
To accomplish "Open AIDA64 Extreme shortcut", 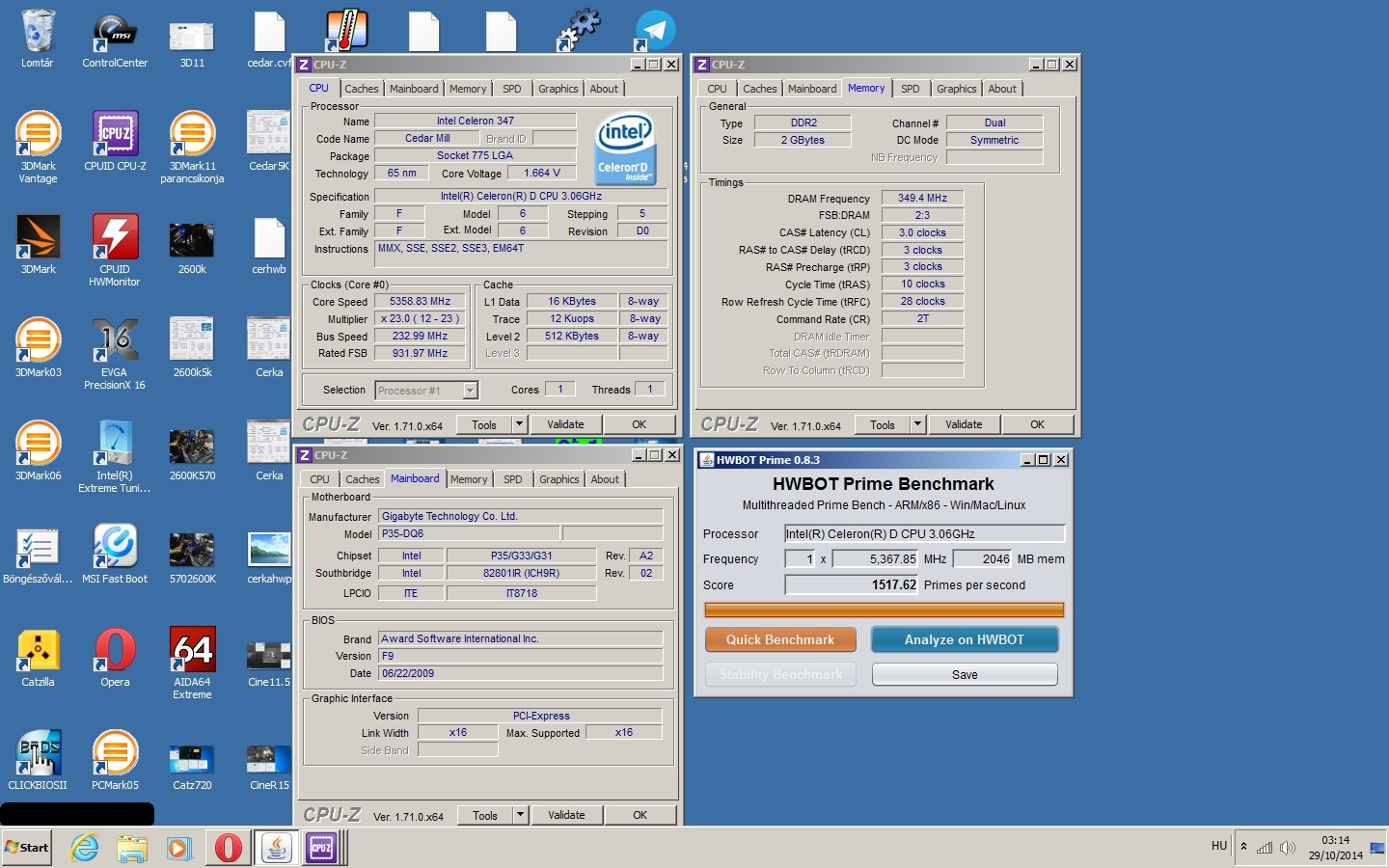I will click(192, 649).
